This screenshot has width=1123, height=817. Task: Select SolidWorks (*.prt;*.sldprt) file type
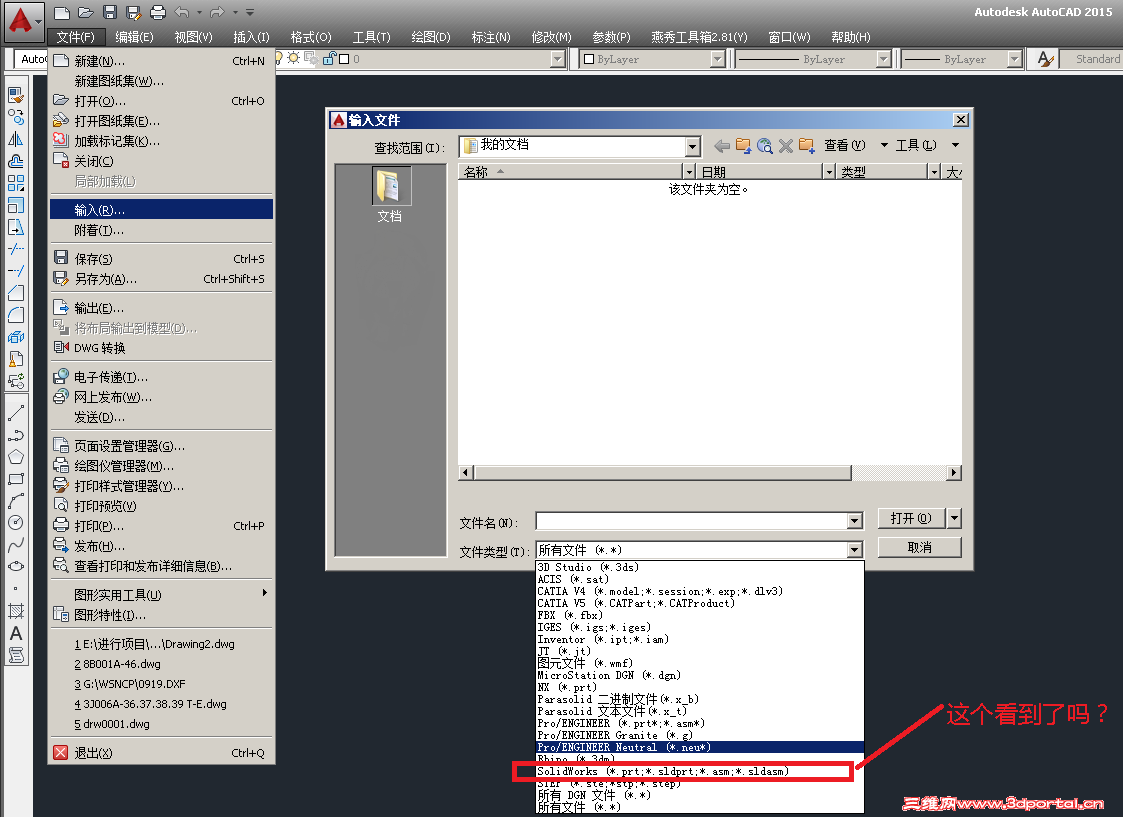tap(700, 771)
